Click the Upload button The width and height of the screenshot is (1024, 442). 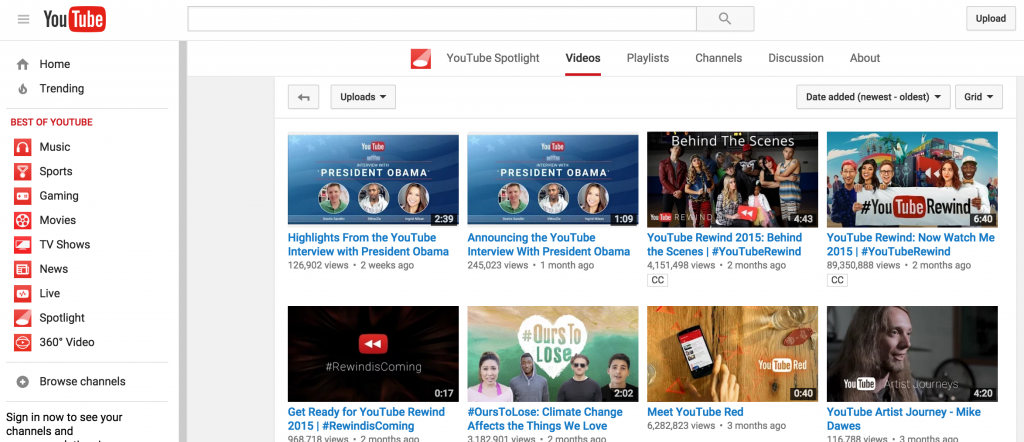tap(991, 19)
